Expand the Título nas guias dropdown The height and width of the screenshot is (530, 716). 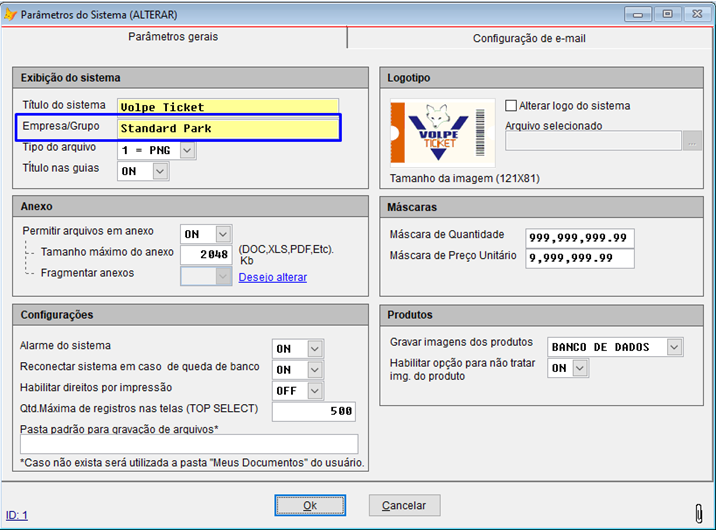pos(160,171)
